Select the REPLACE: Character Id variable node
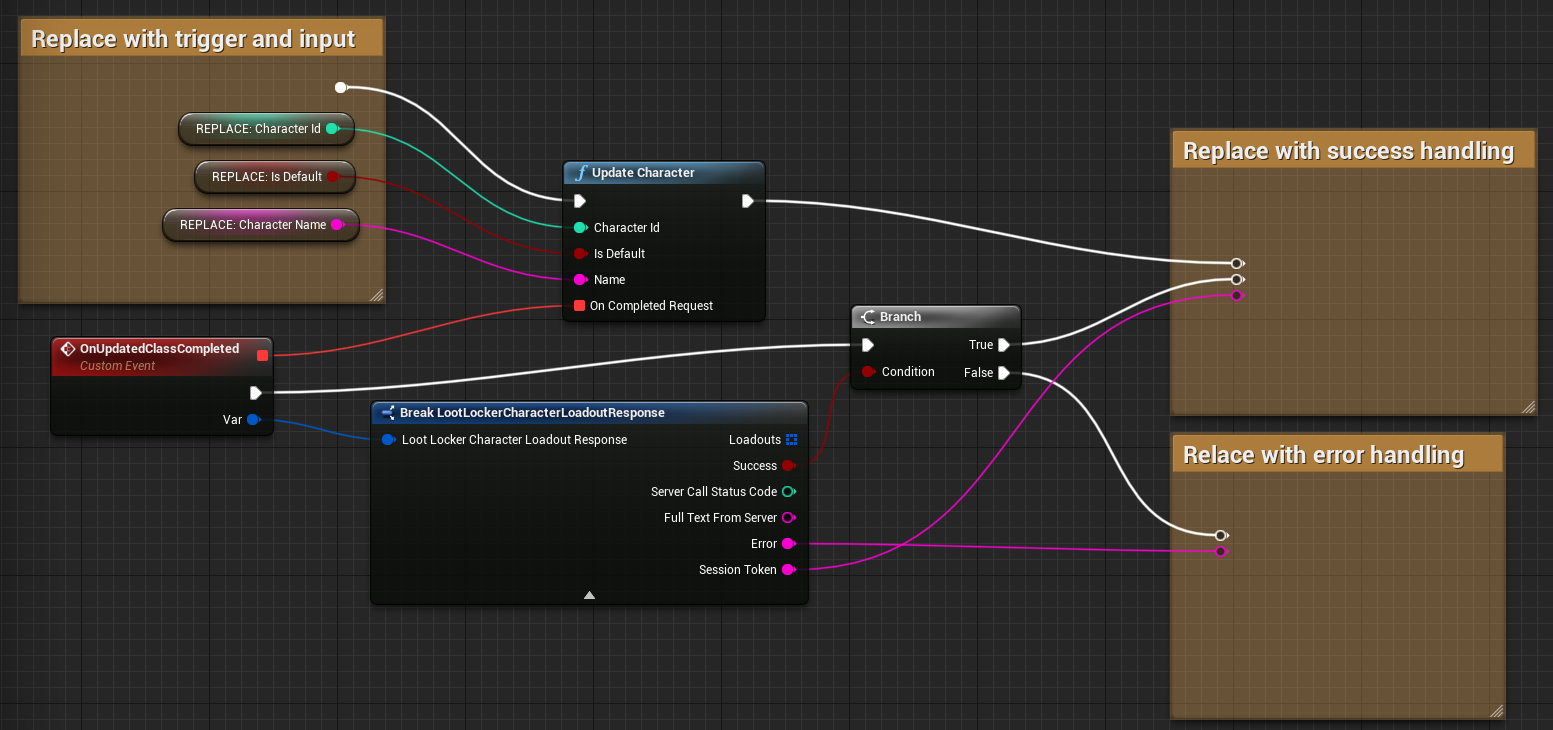 258,129
